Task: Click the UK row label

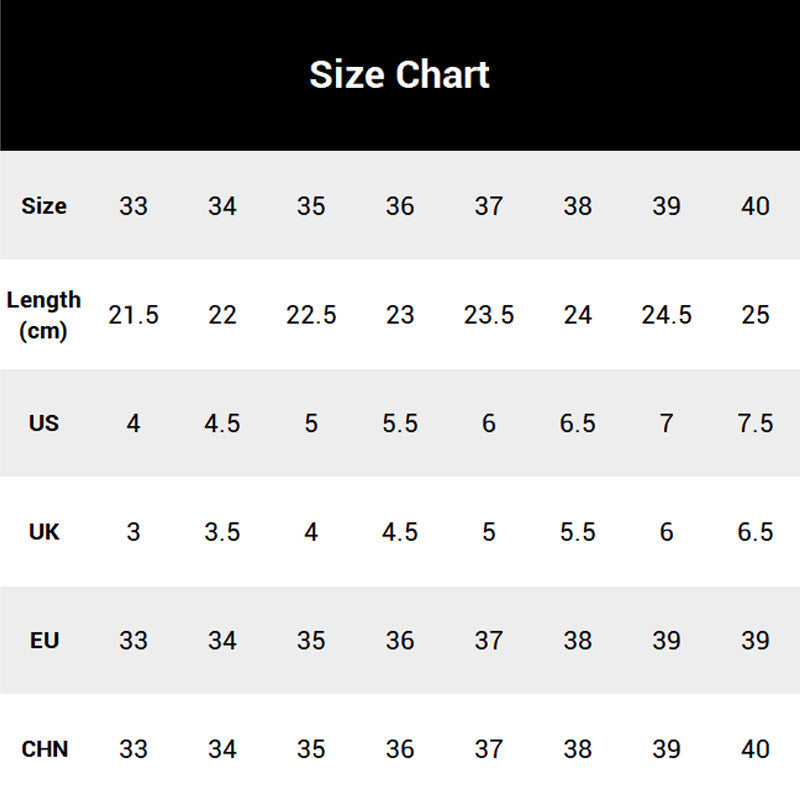Action: click(44, 532)
